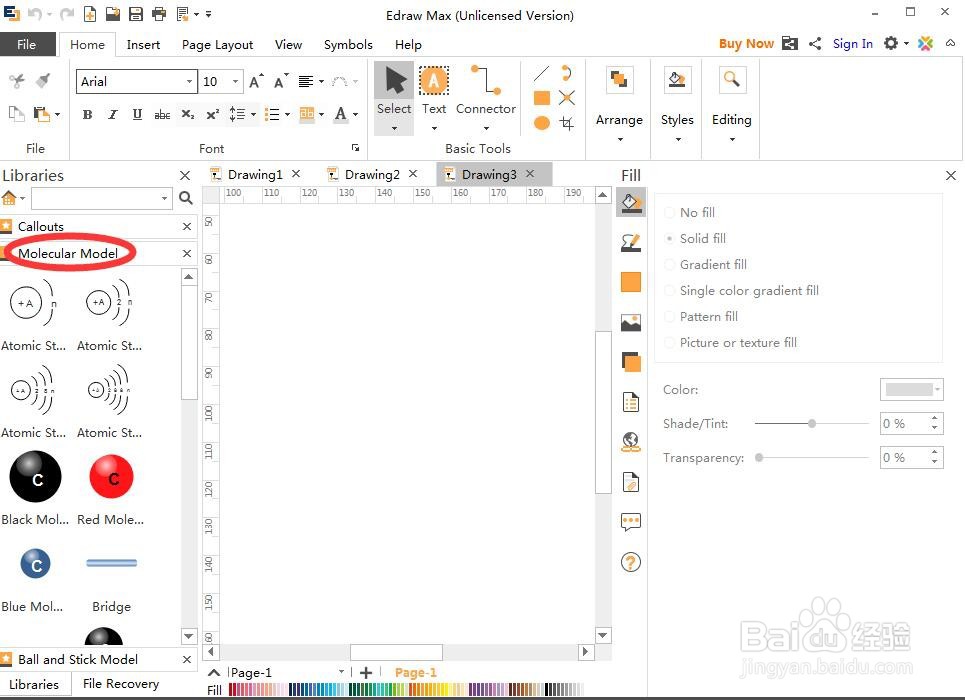Expand the font color dropdown arrow
The height and width of the screenshot is (700, 965).
pyautogui.click(x=355, y=114)
